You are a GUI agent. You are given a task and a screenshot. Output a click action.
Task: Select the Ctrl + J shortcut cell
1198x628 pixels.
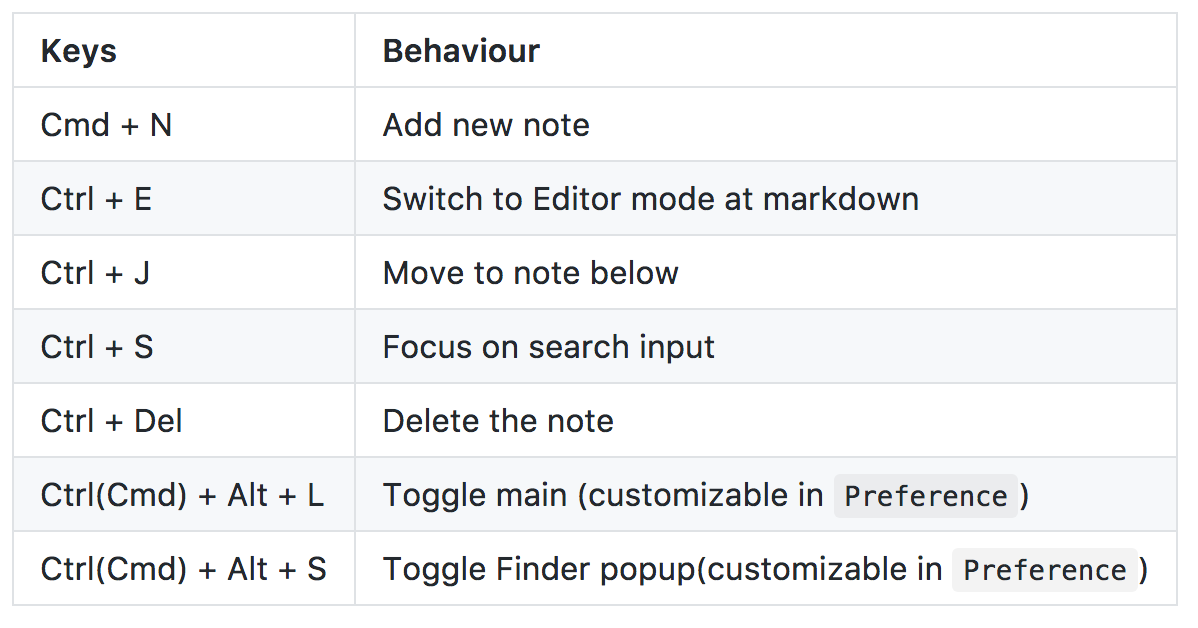coord(95,273)
